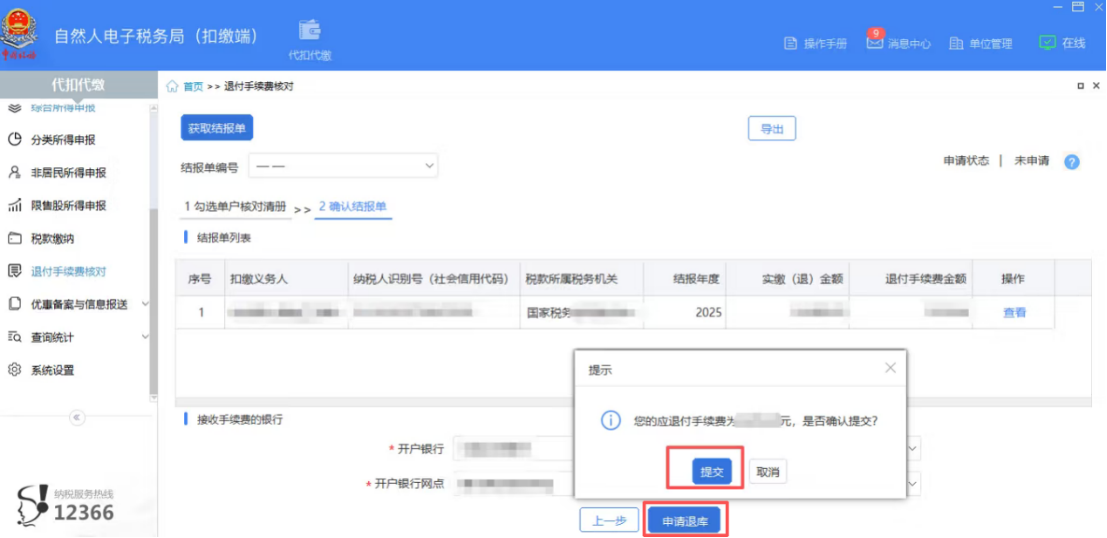Close the 提示 dialog with X

click(x=890, y=368)
